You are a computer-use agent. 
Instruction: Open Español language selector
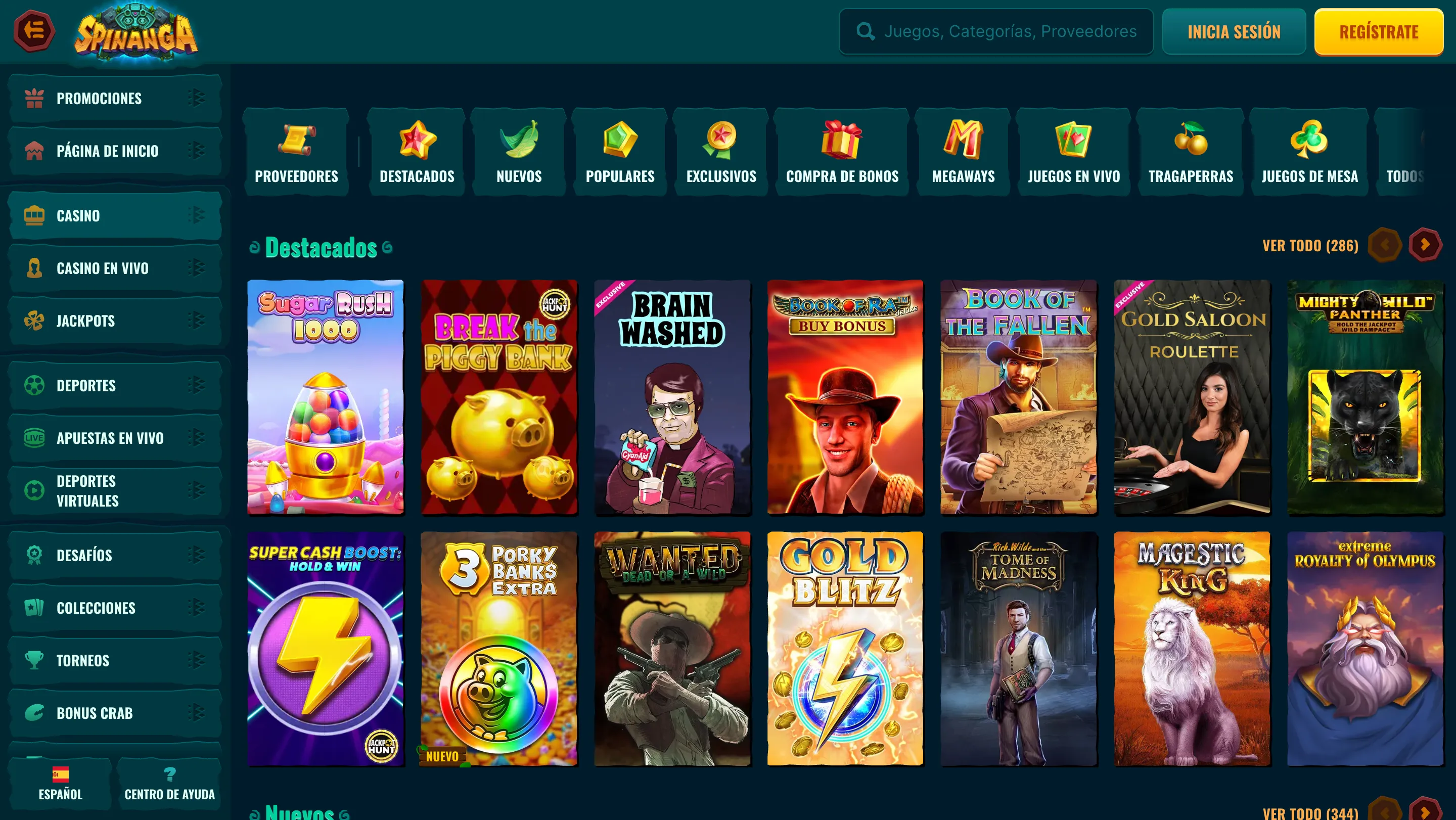pos(61,784)
